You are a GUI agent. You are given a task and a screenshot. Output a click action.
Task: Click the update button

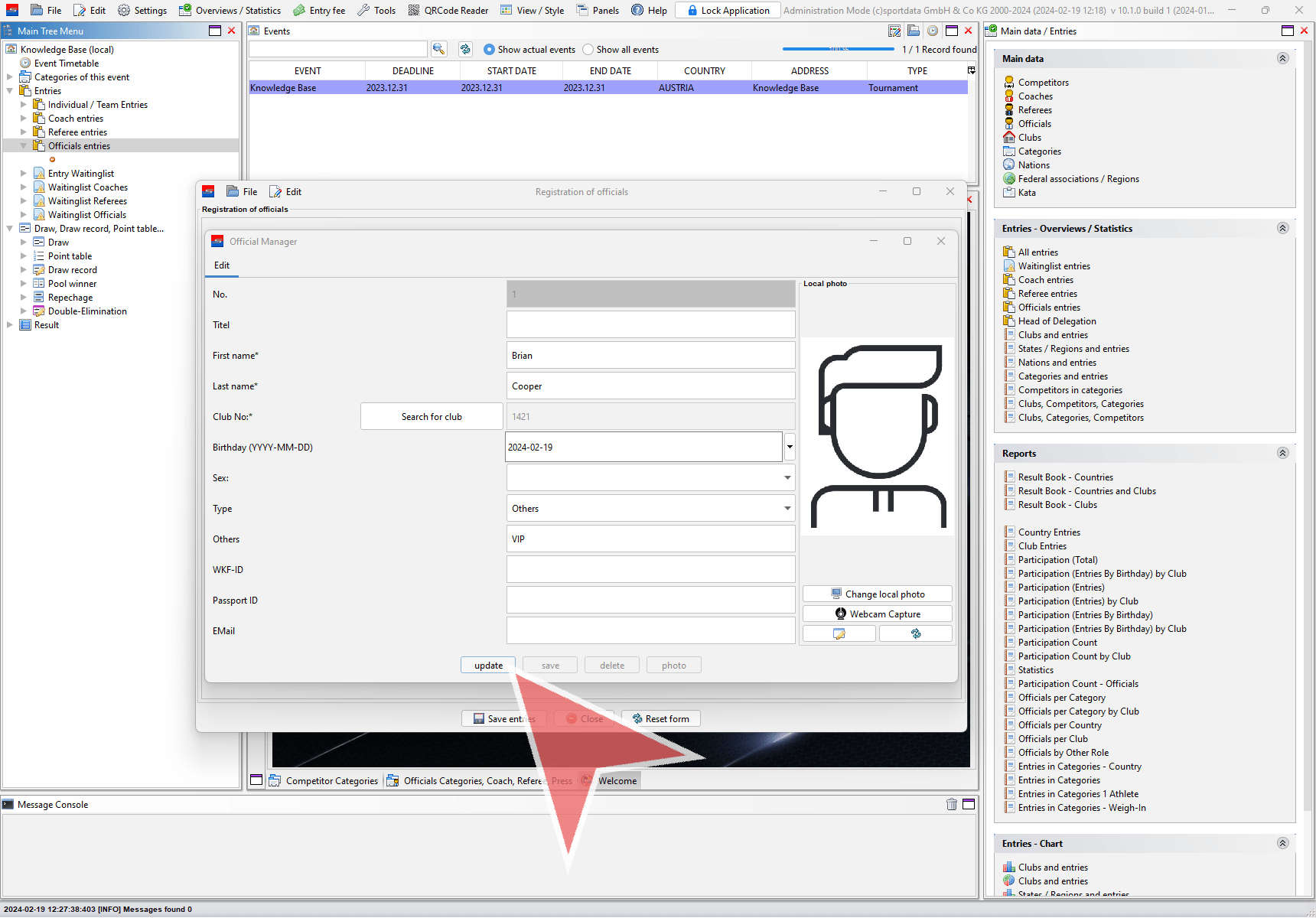(488, 665)
